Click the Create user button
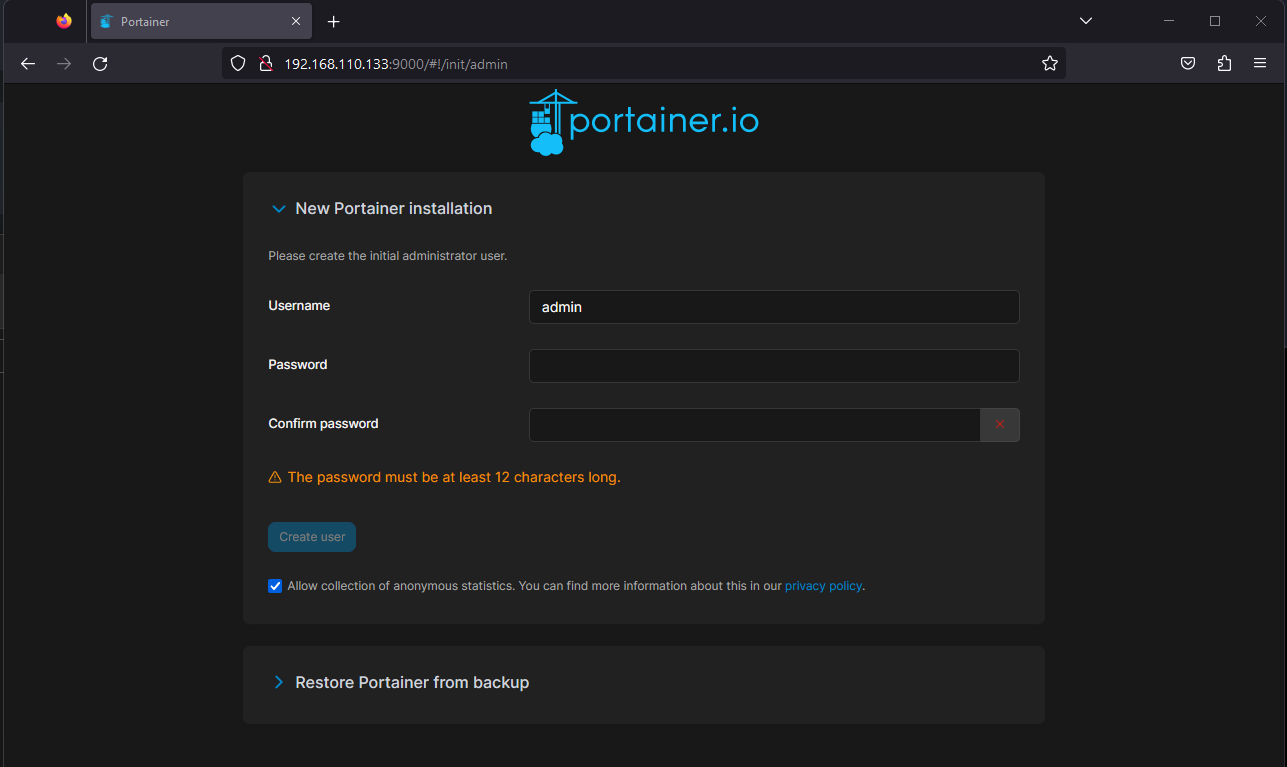This screenshot has width=1287, height=767. (312, 537)
